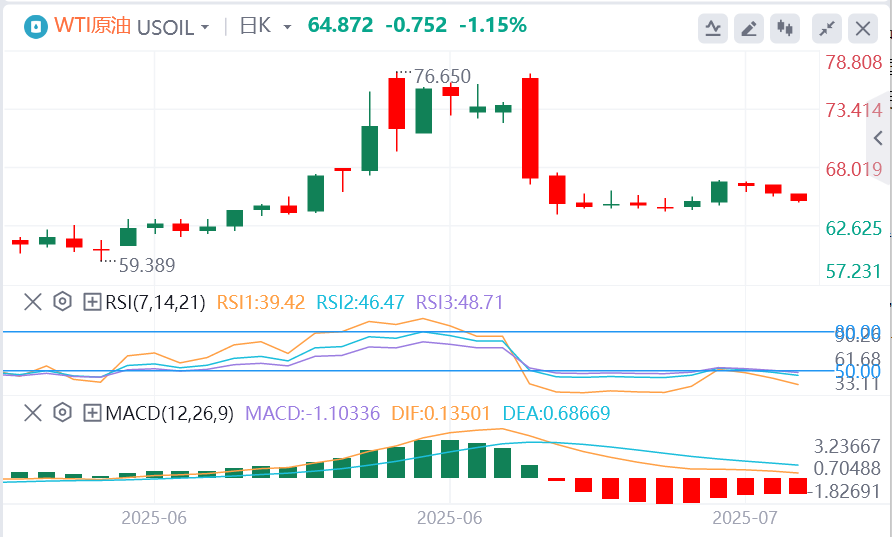The width and height of the screenshot is (892, 537).
Task: Click the collapse fullscreen arrows icon
Action: (827, 28)
